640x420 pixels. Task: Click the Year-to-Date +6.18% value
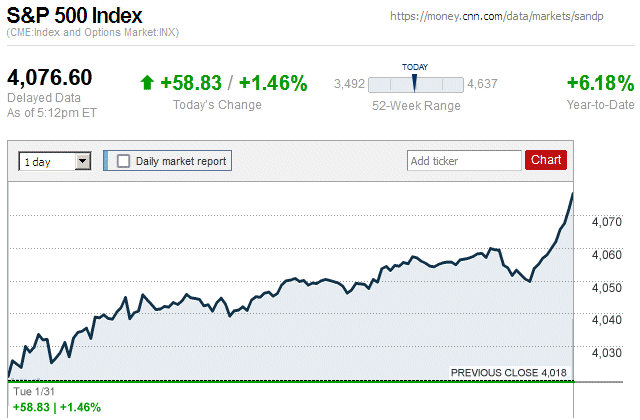click(600, 83)
